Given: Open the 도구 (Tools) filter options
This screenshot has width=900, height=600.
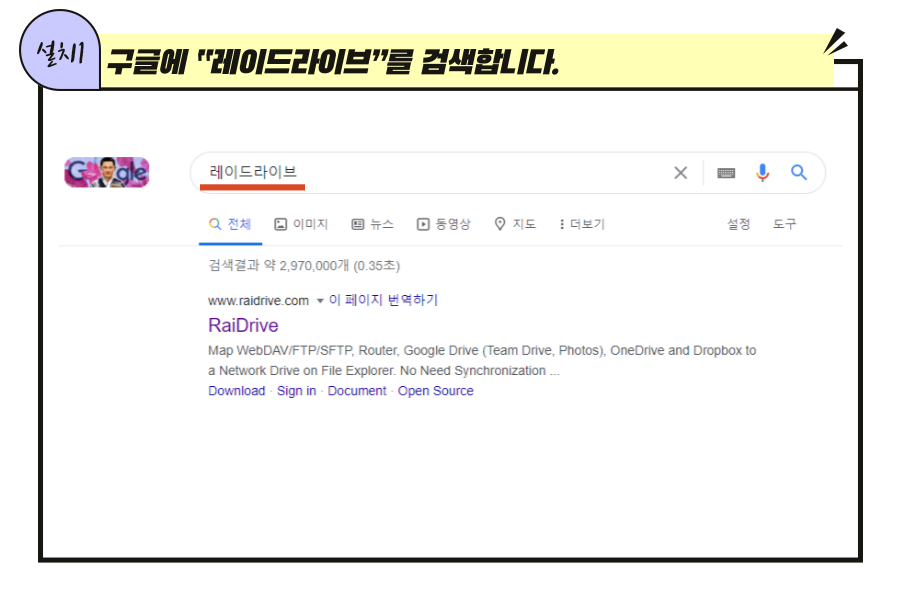Looking at the screenshot, I should [x=784, y=224].
